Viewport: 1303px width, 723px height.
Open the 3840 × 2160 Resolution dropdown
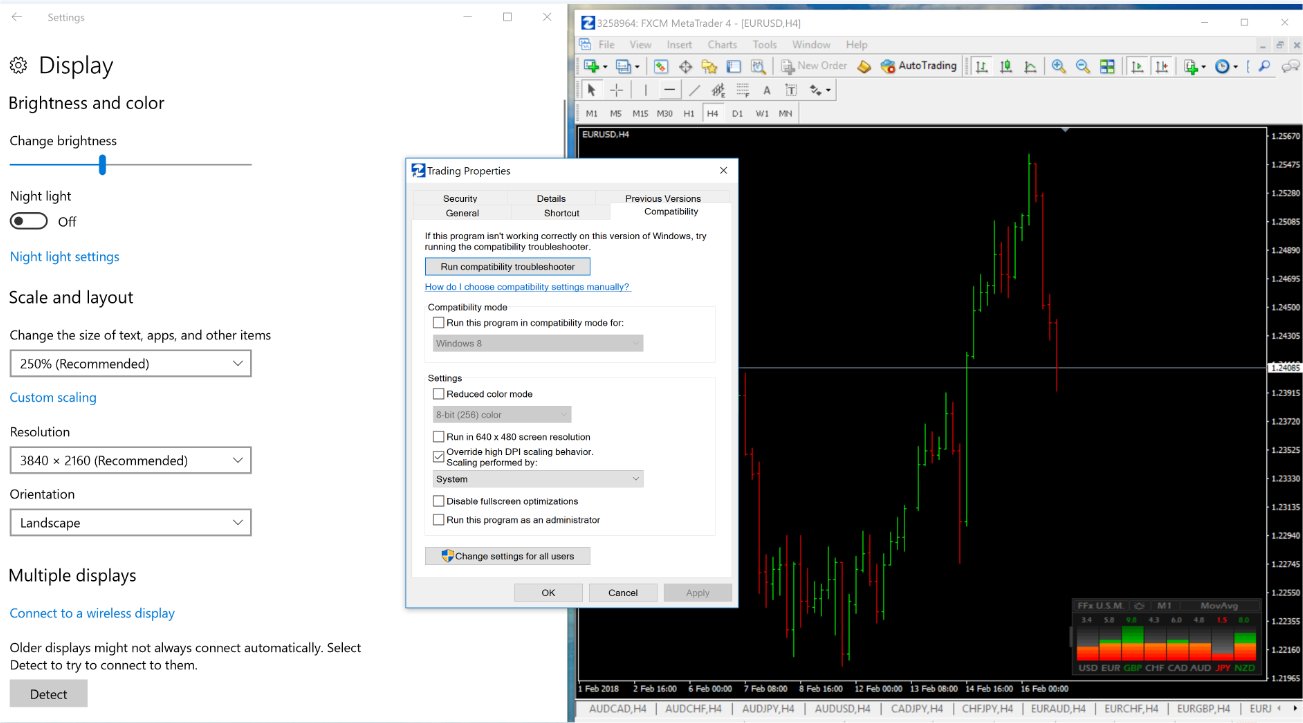pyautogui.click(x=130, y=461)
